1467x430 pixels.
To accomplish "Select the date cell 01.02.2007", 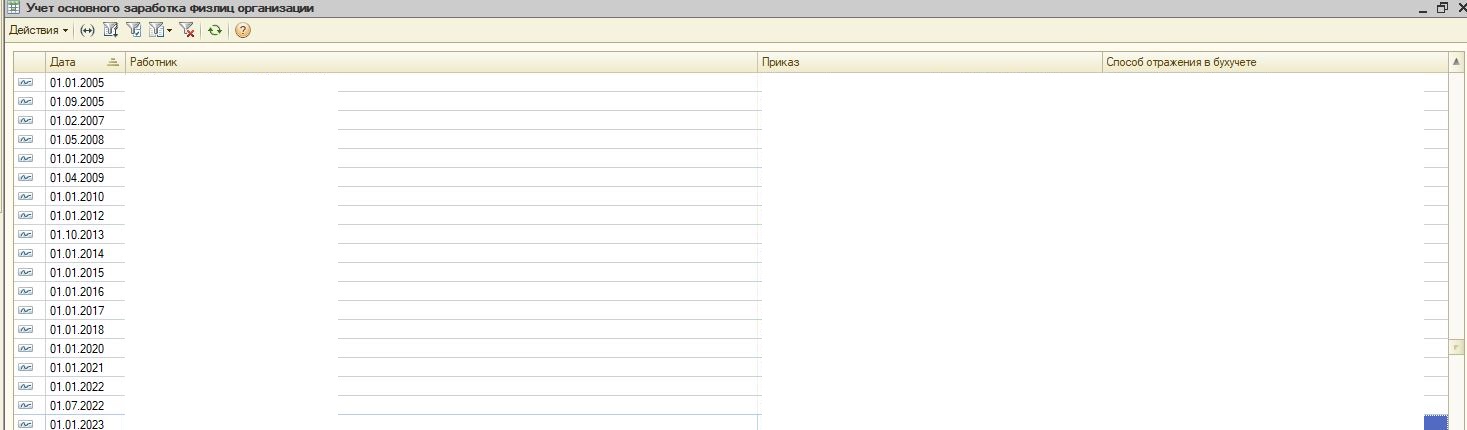I will (85, 121).
